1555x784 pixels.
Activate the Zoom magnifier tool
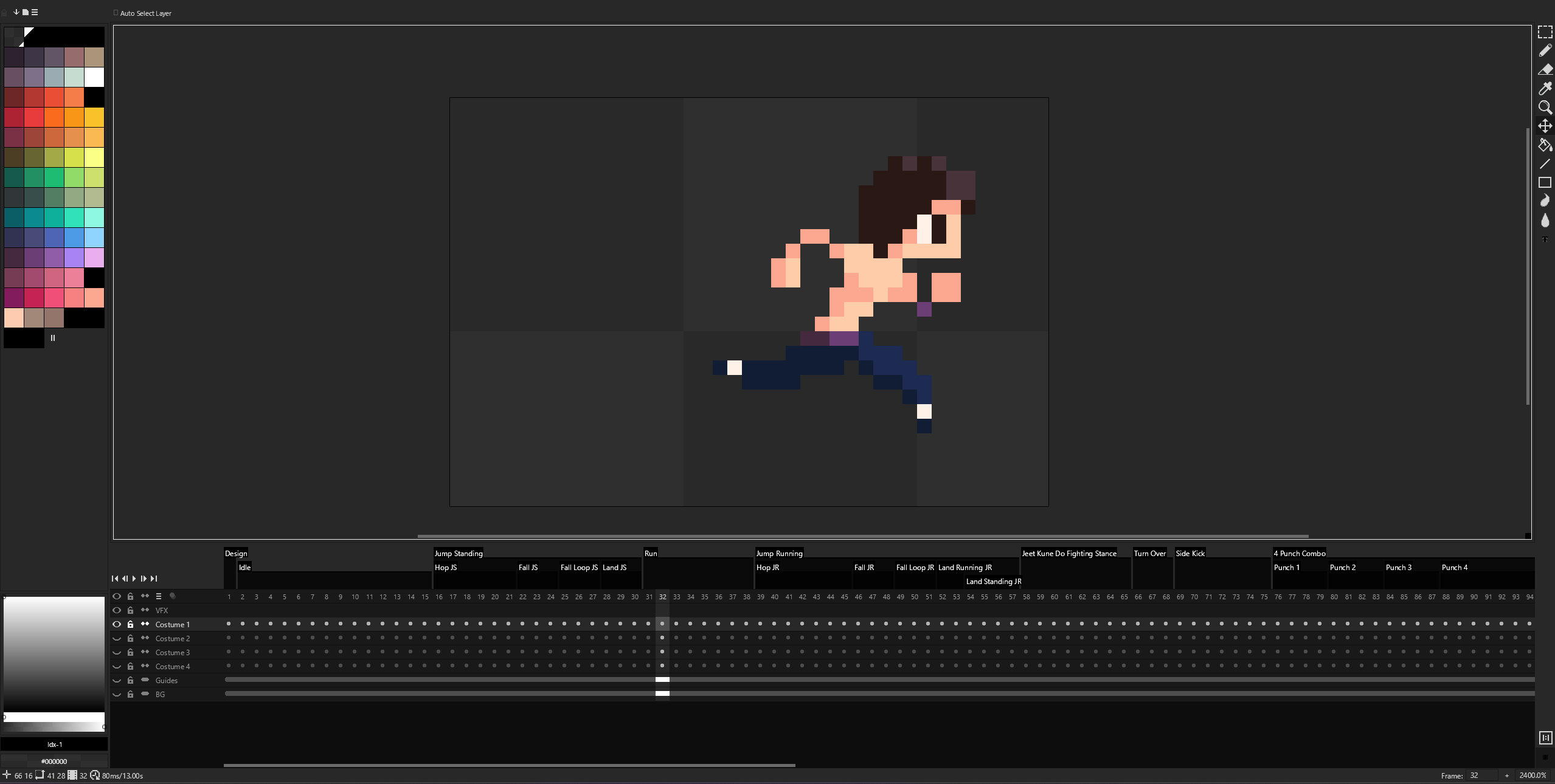[x=1545, y=108]
